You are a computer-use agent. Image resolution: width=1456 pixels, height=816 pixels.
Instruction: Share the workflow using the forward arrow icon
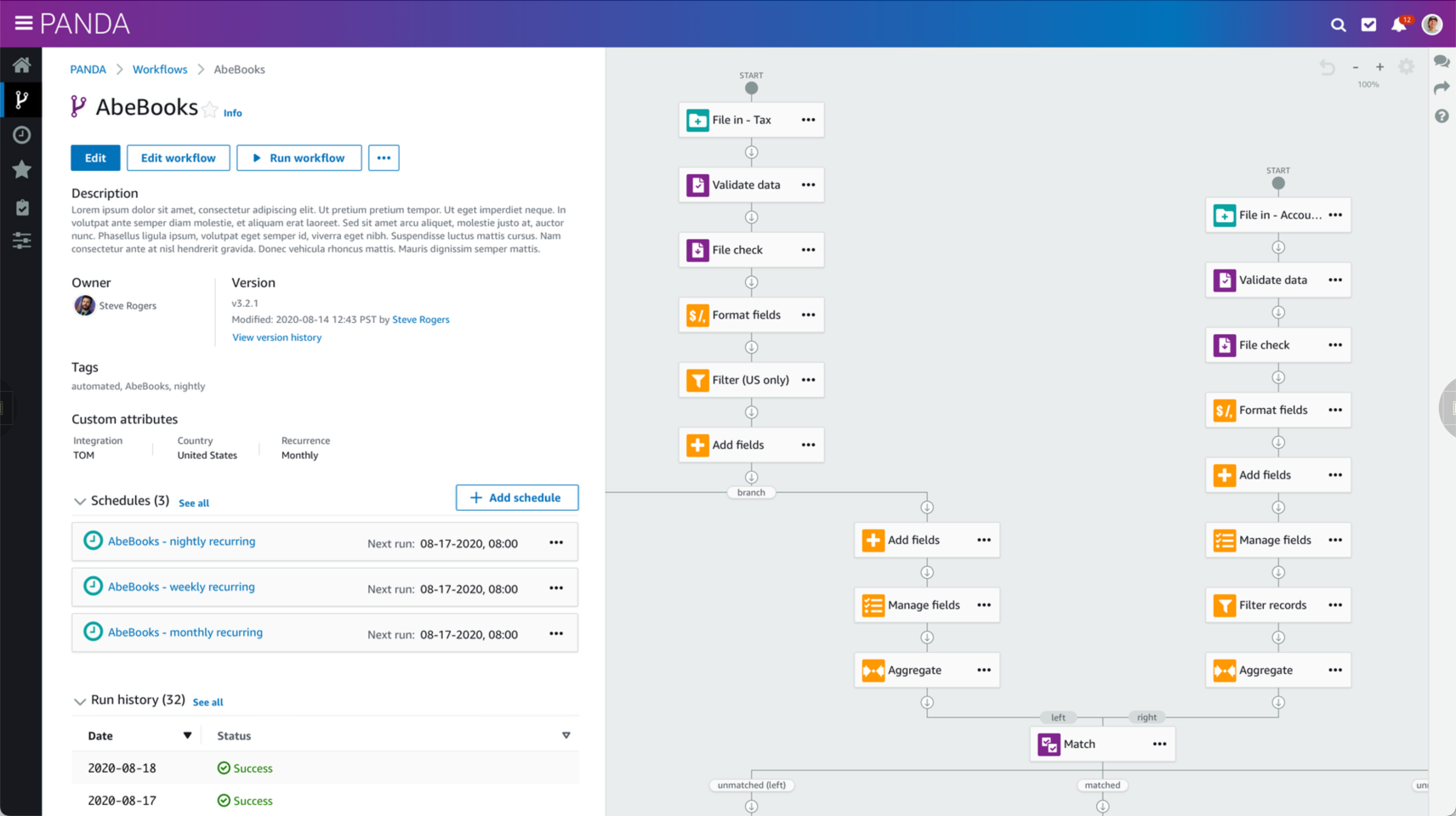1441,88
